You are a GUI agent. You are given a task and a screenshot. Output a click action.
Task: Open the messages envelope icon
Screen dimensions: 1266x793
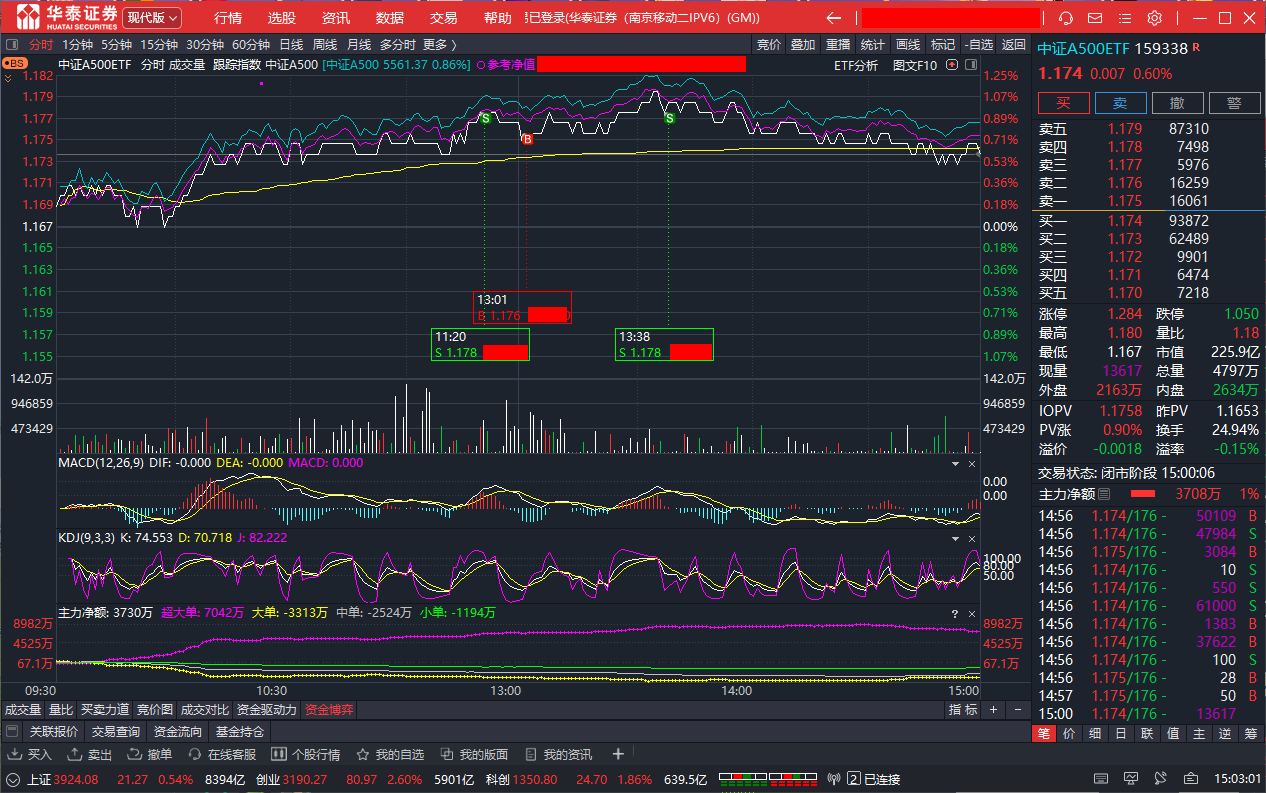[x=1095, y=18]
